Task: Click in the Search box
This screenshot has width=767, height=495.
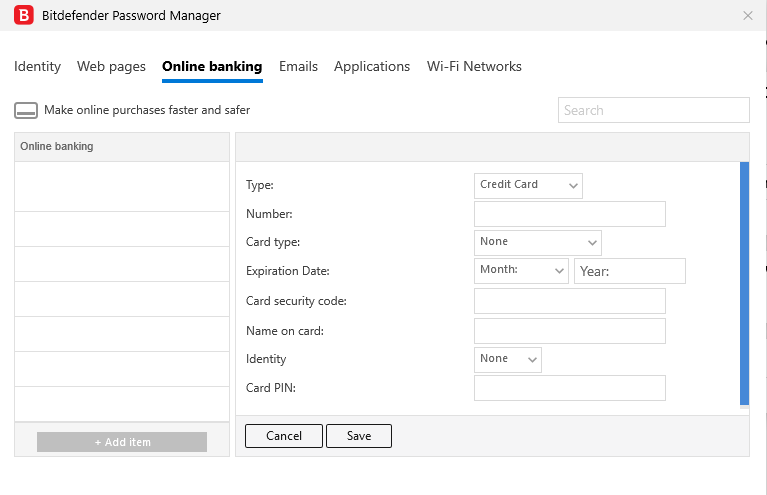Action: click(653, 110)
